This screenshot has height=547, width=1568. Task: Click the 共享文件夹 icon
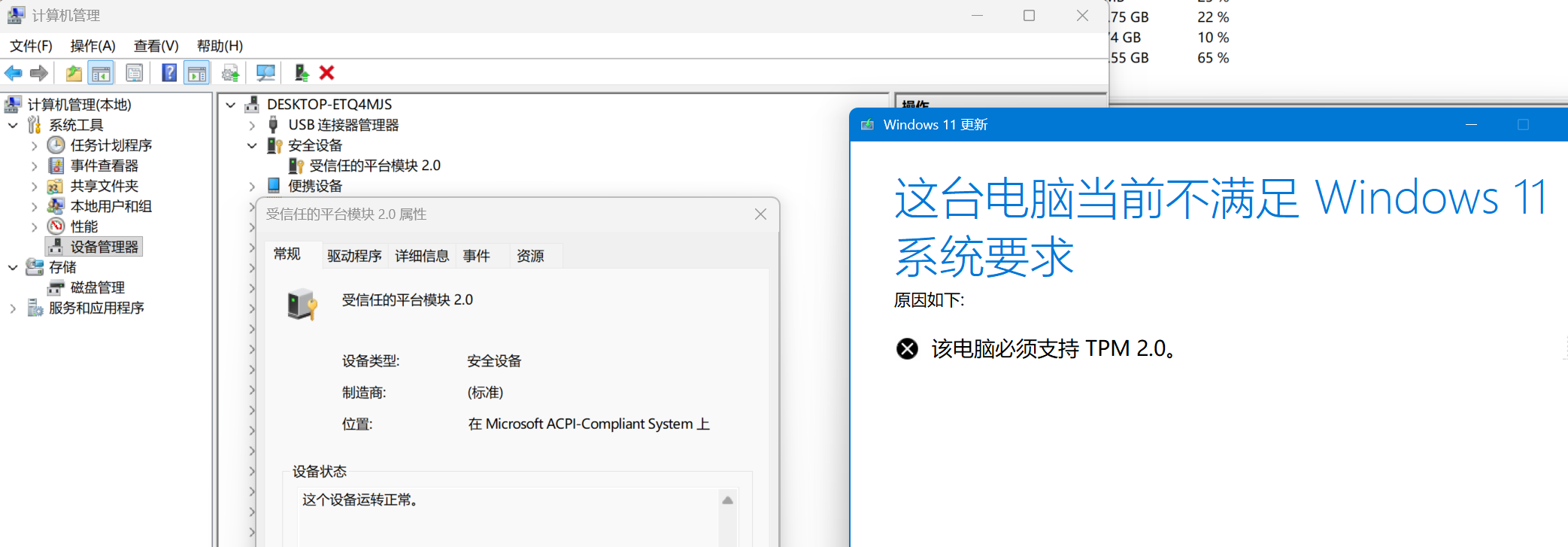click(x=55, y=186)
